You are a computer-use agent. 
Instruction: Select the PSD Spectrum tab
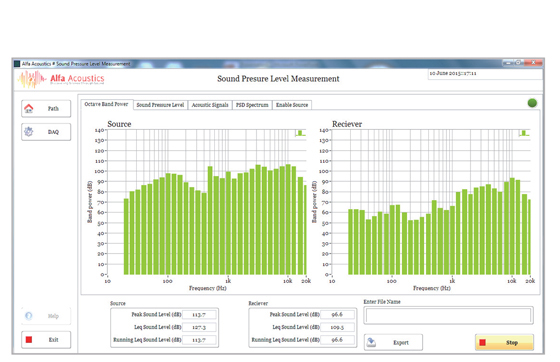tap(252, 105)
